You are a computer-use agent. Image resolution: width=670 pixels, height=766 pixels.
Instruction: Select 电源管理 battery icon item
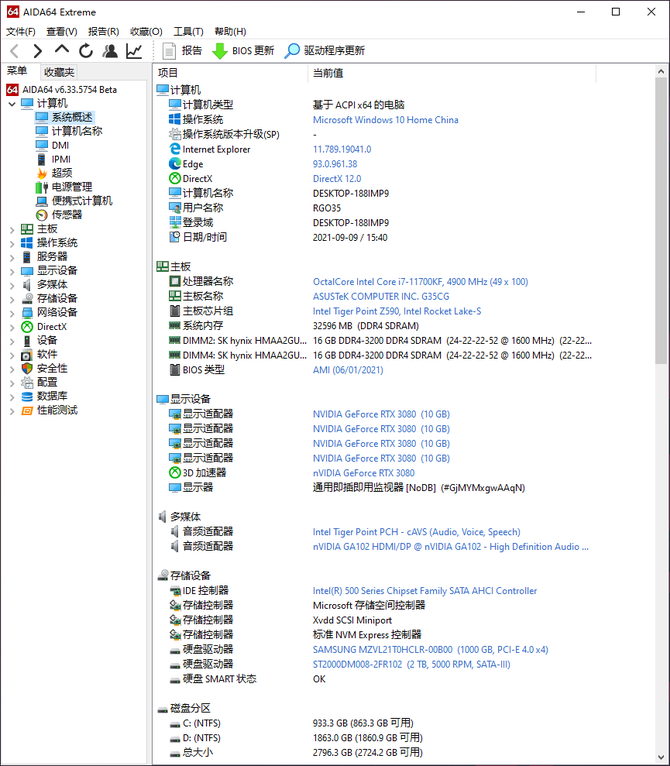[x=71, y=187]
